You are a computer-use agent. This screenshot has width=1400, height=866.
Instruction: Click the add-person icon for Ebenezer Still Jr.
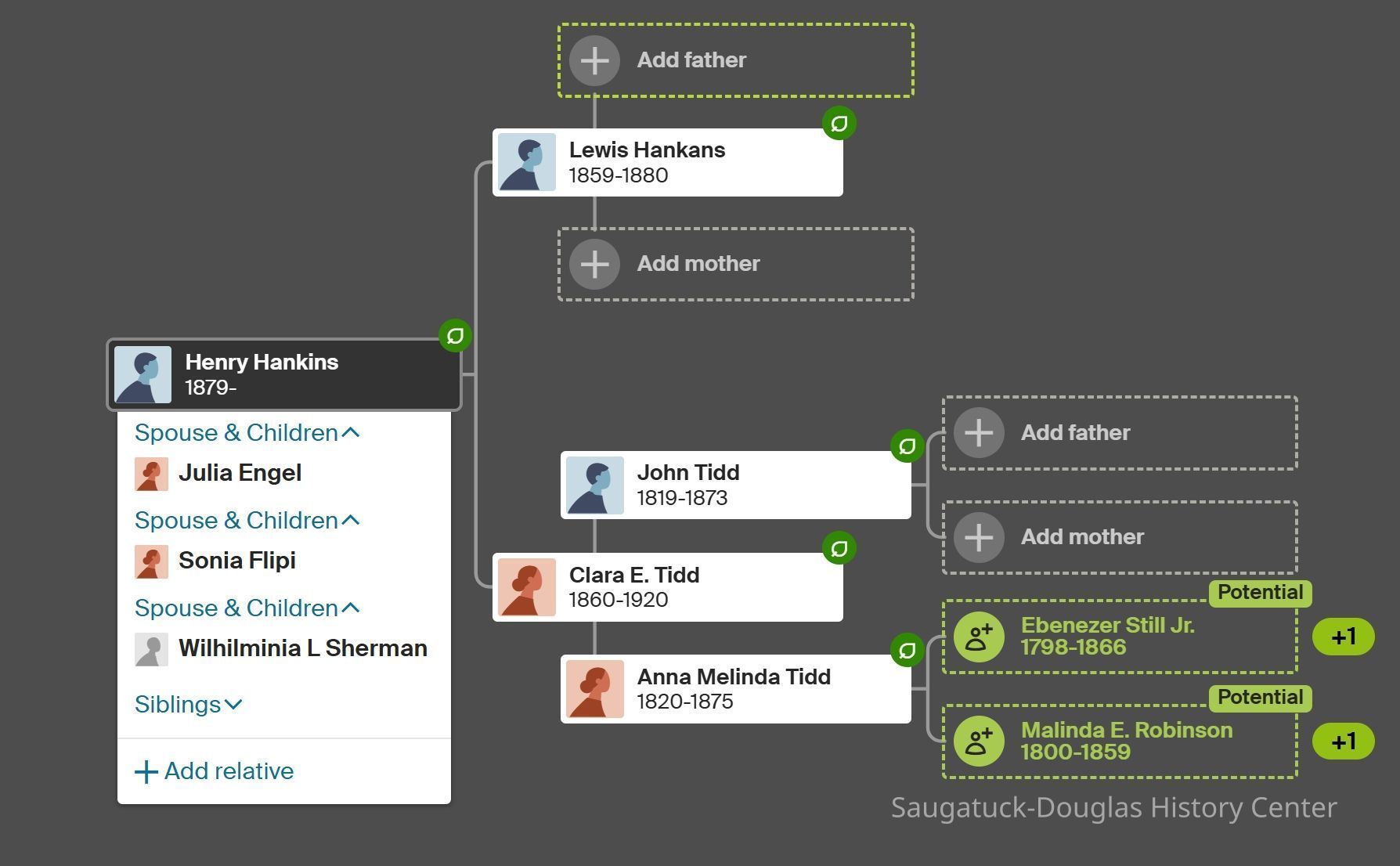[x=978, y=637]
